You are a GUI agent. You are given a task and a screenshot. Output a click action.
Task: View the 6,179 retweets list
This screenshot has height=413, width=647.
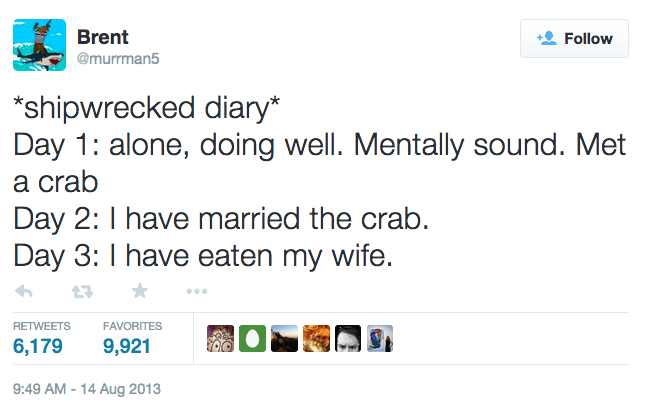pos(38,346)
